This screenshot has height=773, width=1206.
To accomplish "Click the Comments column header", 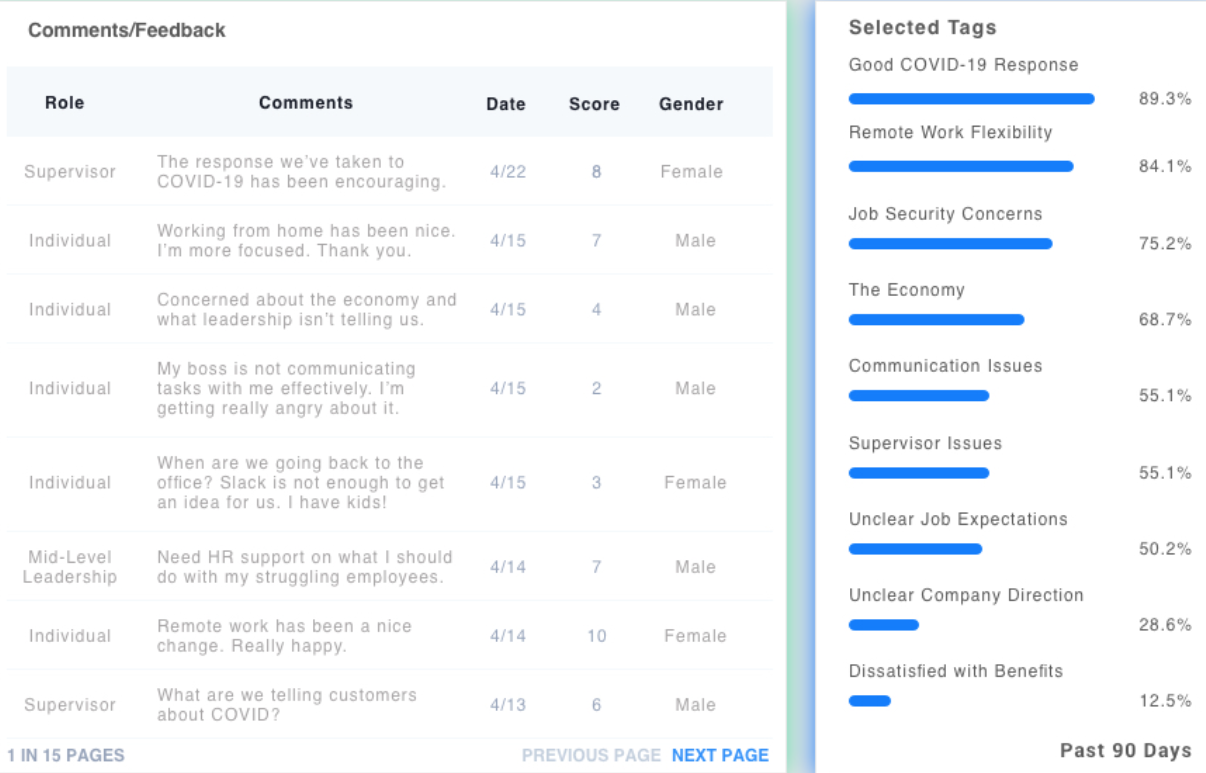I will tap(306, 103).
